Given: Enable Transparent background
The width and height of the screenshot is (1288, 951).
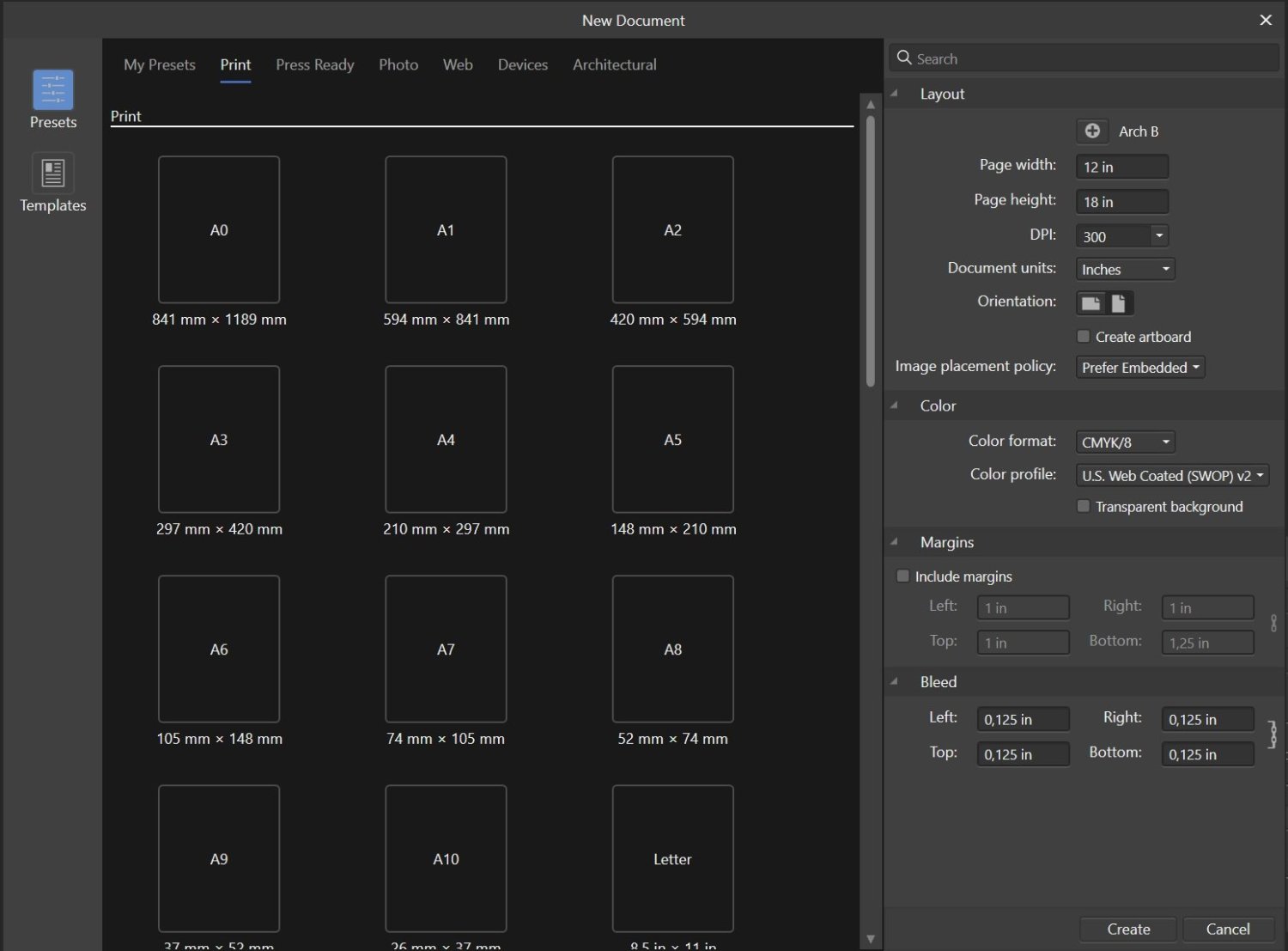Looking at the screenshot, I should pyautogui.click(x=1083, y=506).
